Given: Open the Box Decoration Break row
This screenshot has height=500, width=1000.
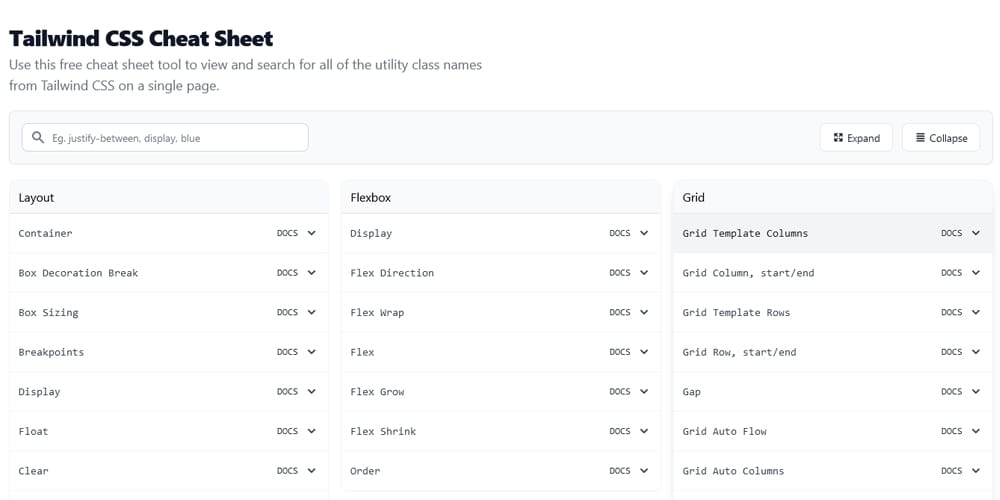Looking at the screenshot, I should click(x=169, y=273).
